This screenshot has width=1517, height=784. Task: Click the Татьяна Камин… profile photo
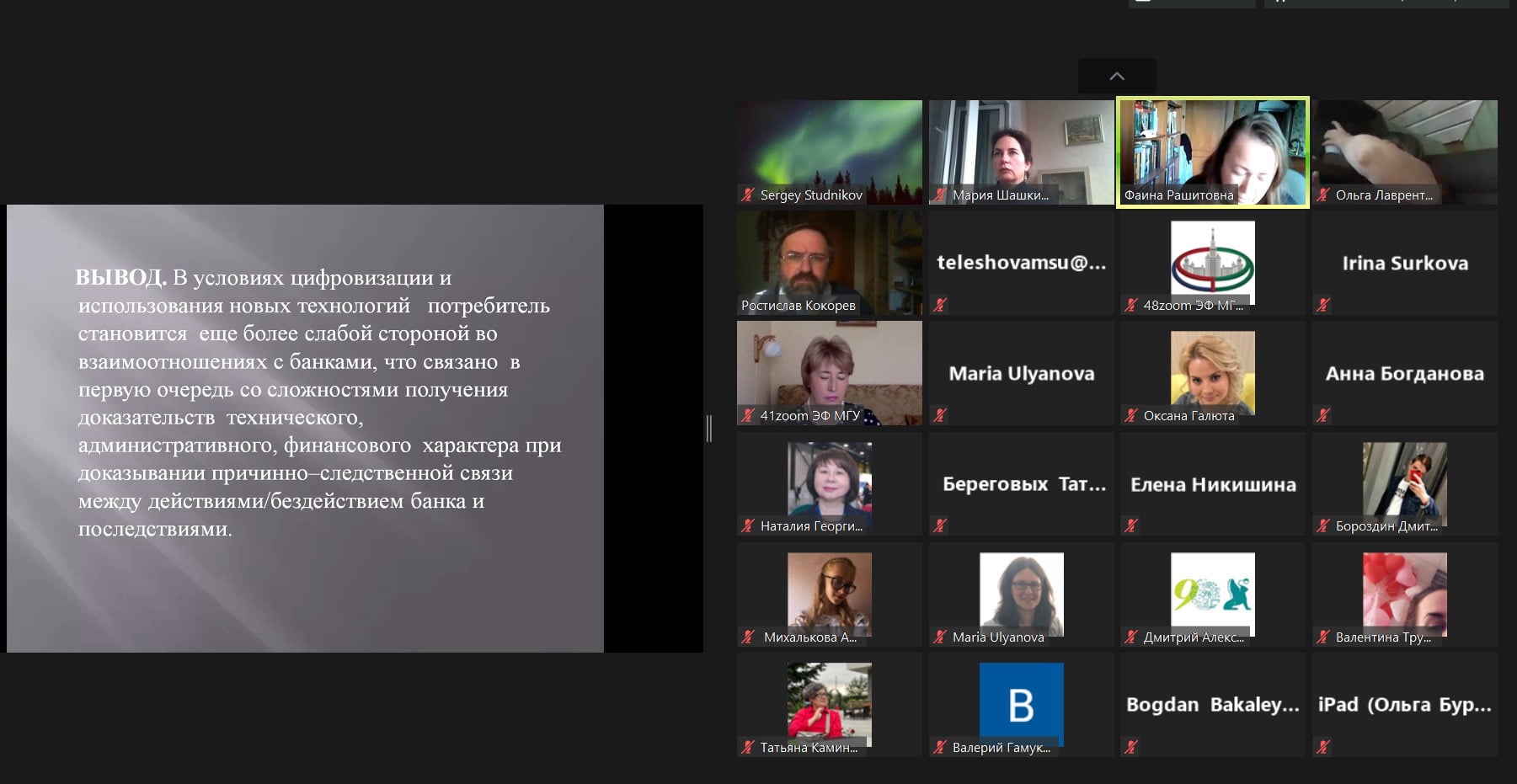coord(830,704)
